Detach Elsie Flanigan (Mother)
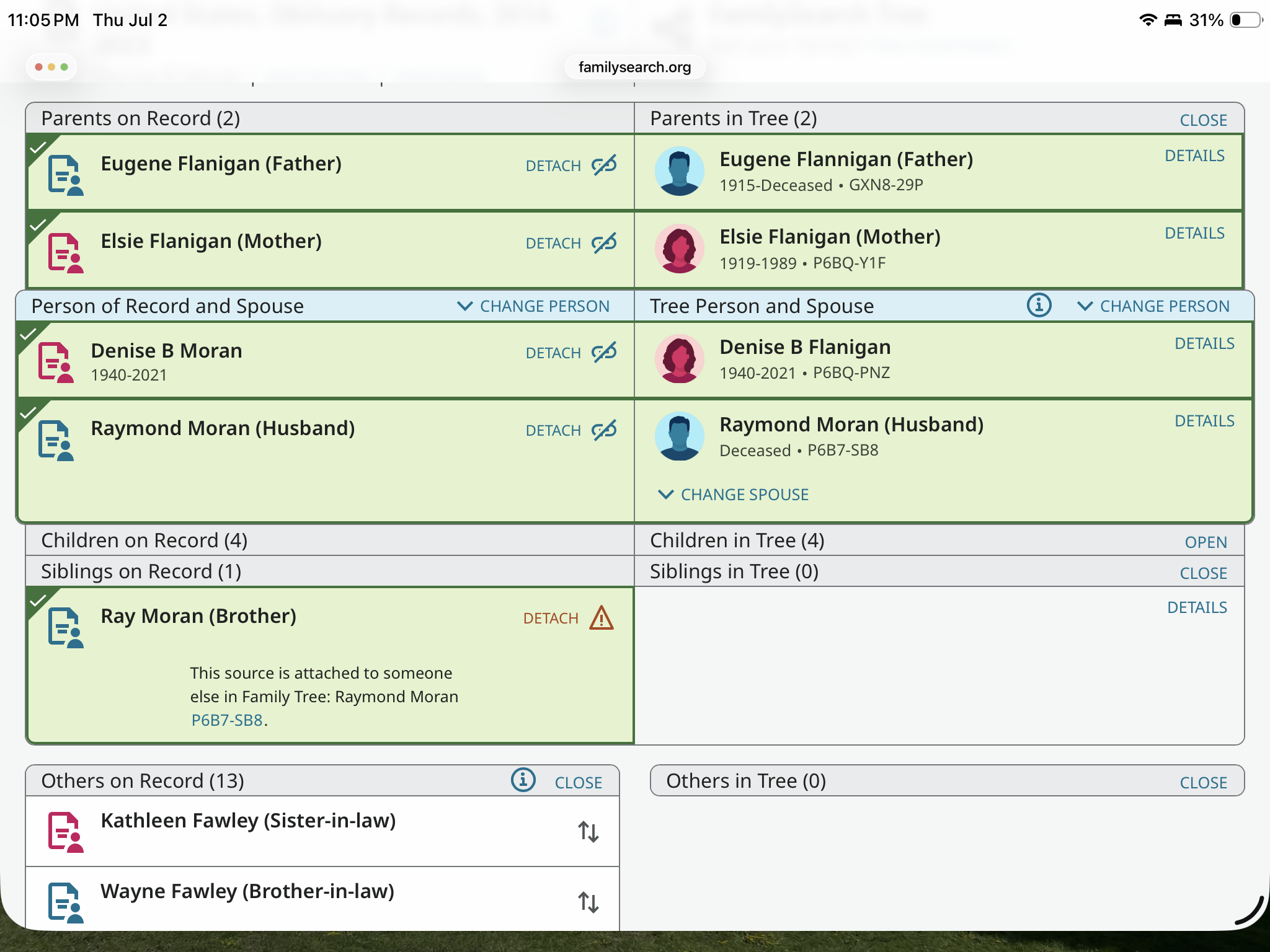Screen dimensions: 1270x952 coord(553,244)
